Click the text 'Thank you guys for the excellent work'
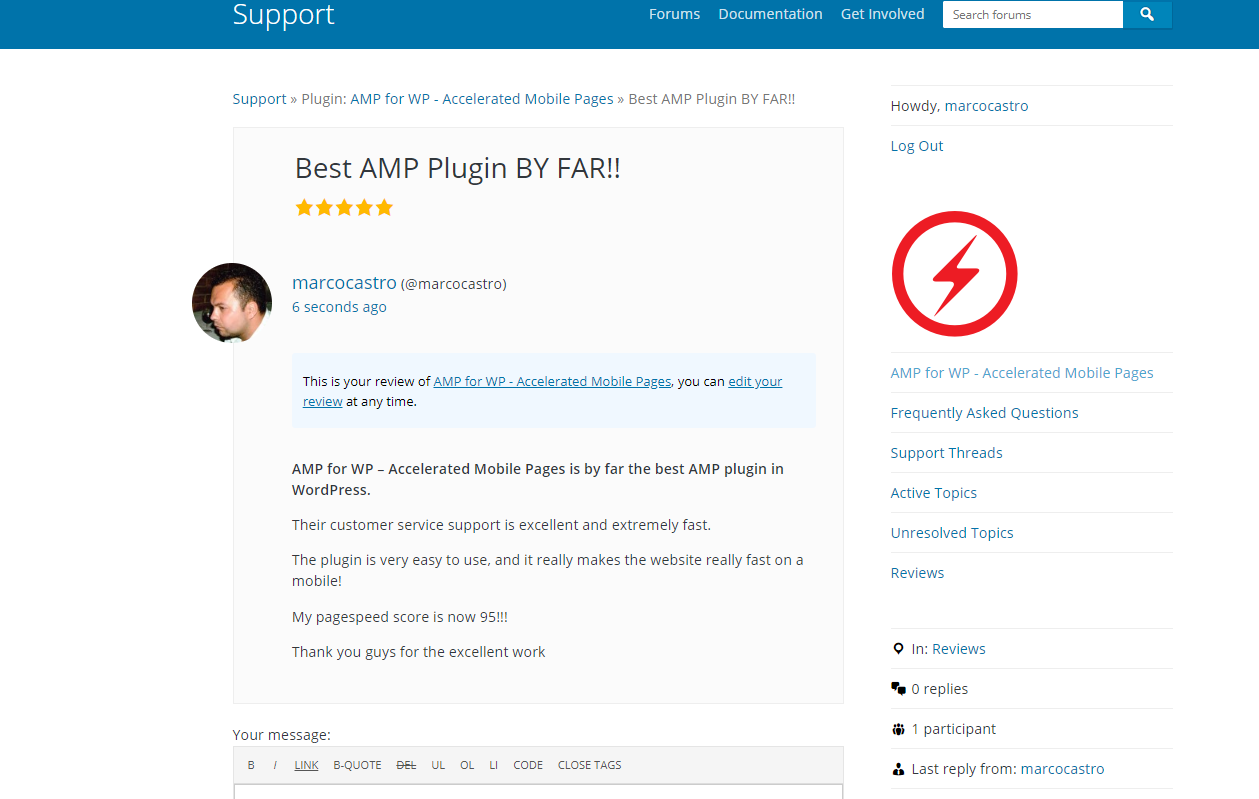Screen dimensions: 1259x799 tap(419, 652)
